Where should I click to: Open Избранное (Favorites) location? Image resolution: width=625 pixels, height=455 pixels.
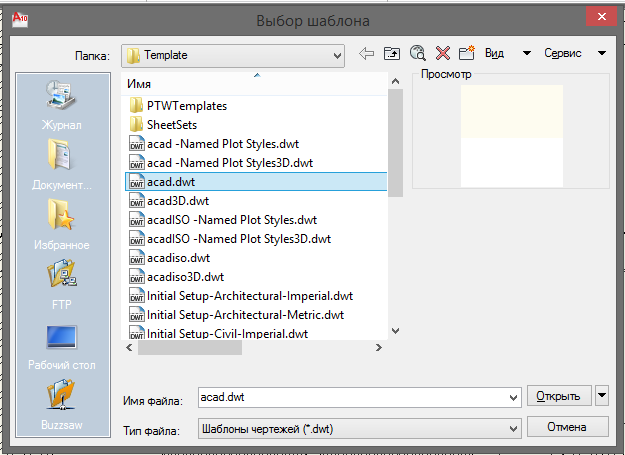click(x=61, y=225)
